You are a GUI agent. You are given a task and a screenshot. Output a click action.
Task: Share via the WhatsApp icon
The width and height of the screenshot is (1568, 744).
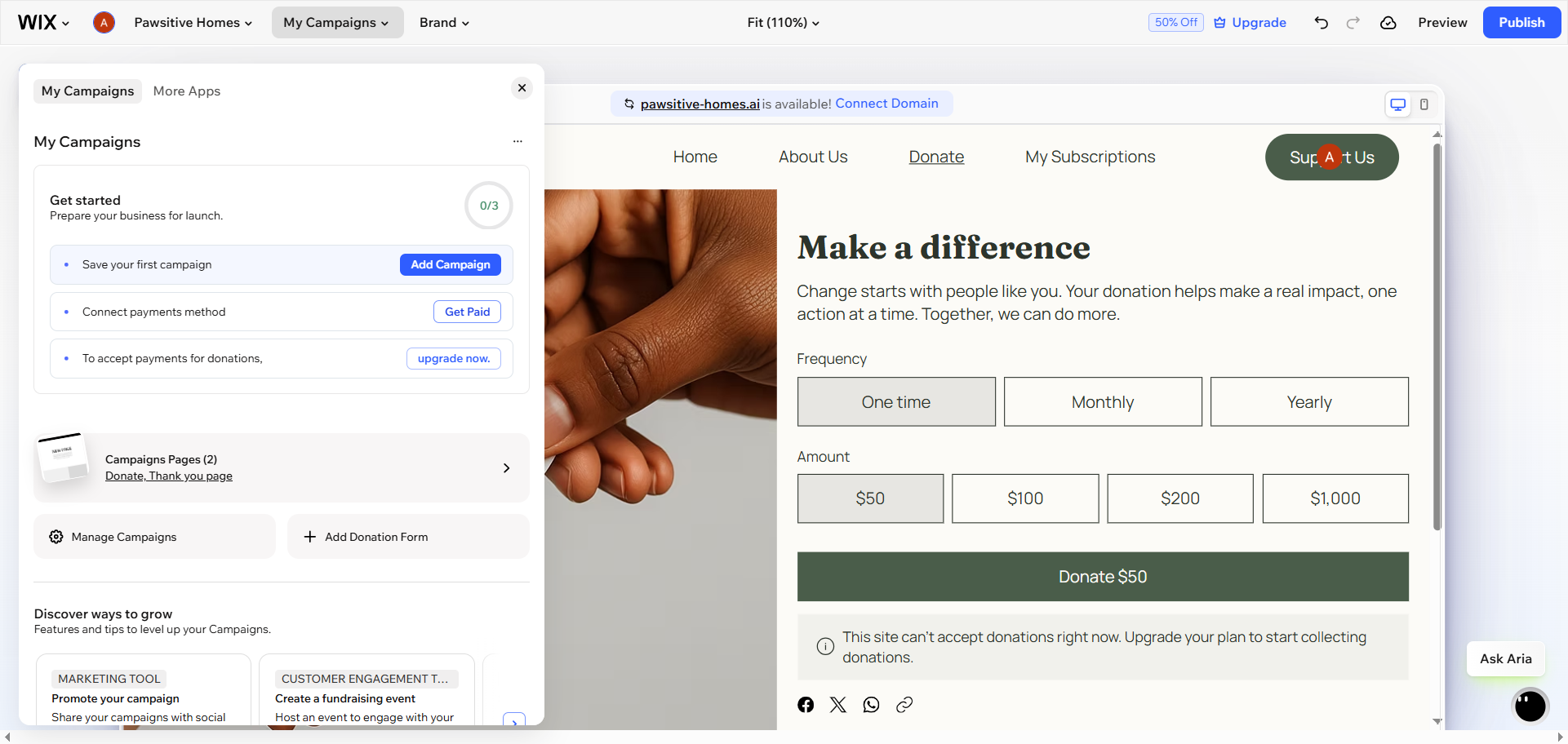click(871, 705)
